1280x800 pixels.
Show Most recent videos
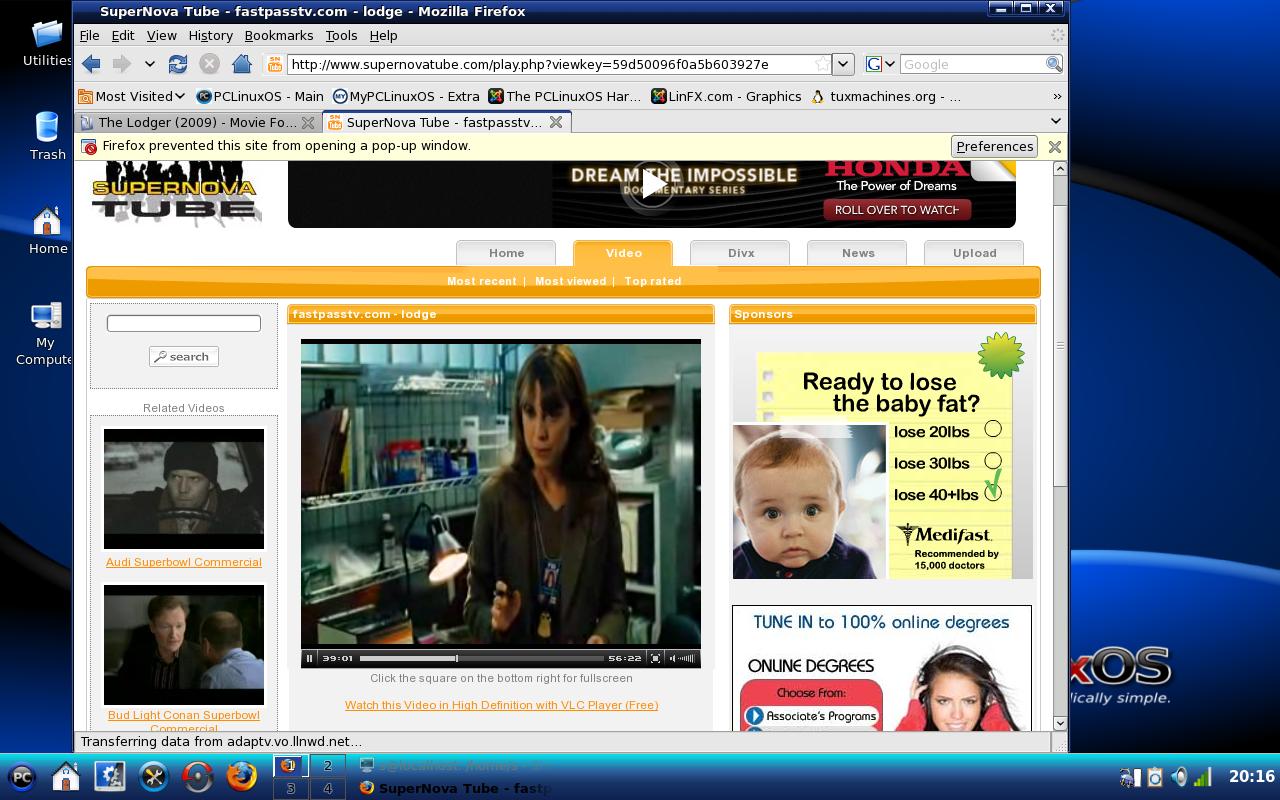pyautogui.click(x=482, y=281)
